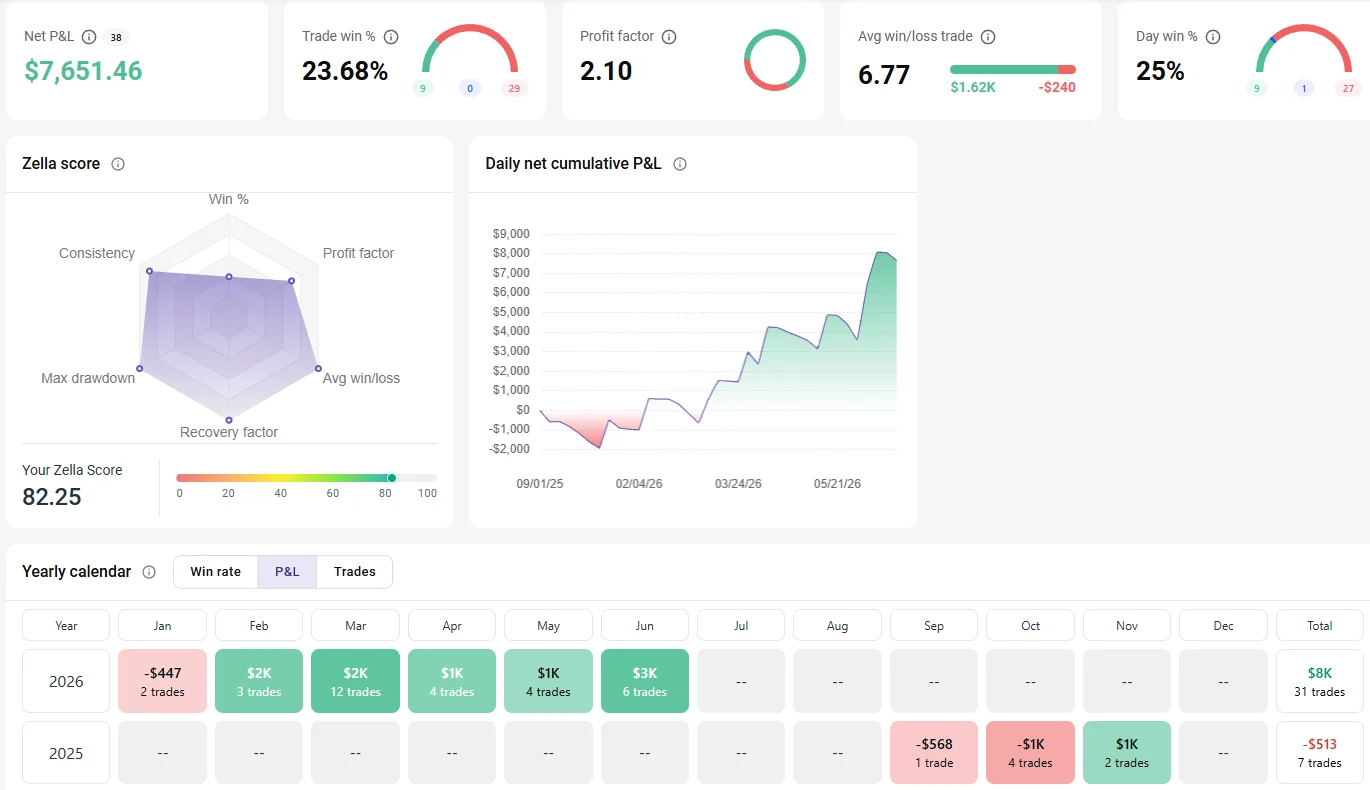Click the Recovery factor point on radar chart
Image resolution: width=1370 pixels, height=790 pixels.
[229, 420]
